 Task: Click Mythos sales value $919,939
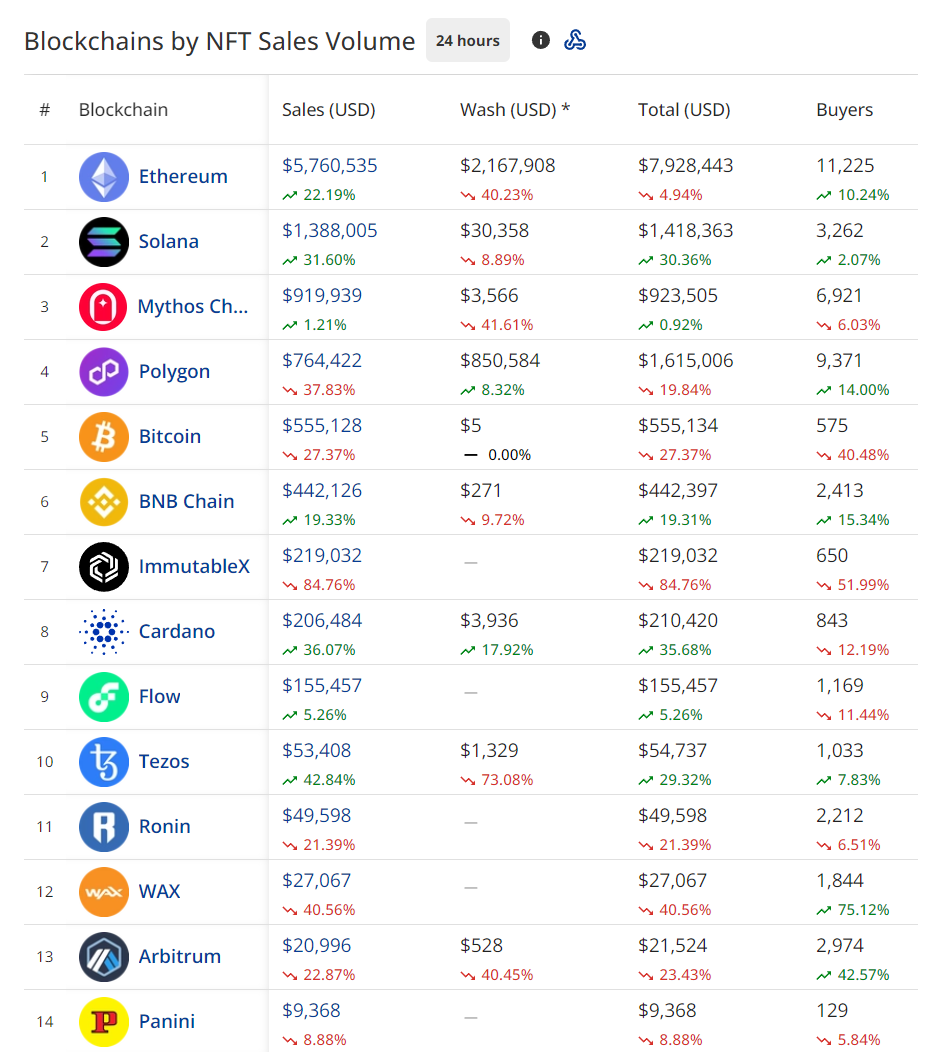(x=322, y=296)
